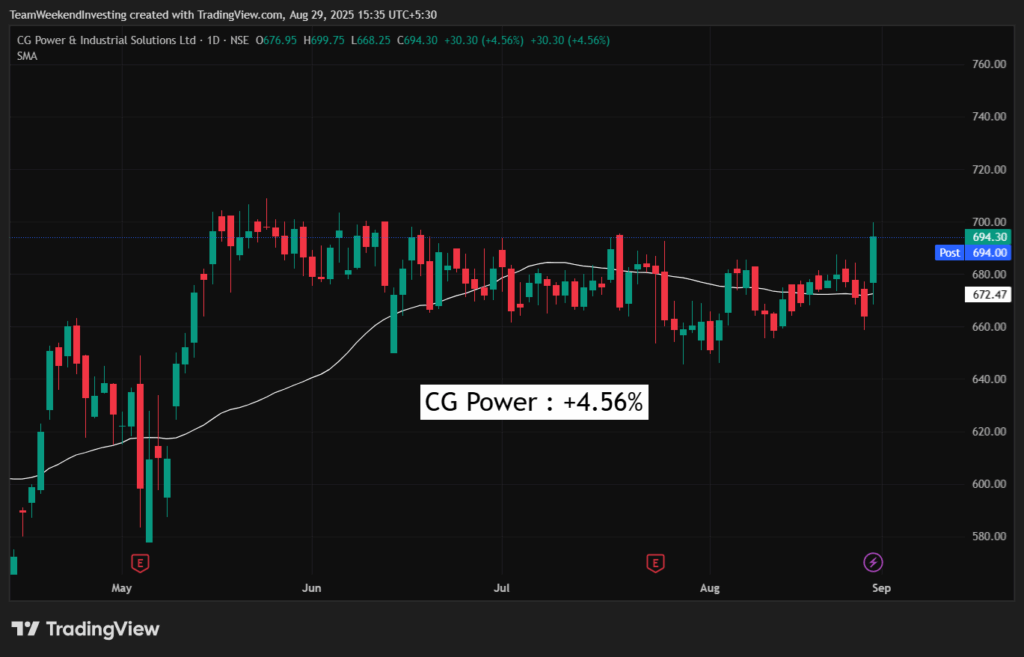Click the 760.00 price axis label
The width and height of the screenshot is (1024, 657).
pos(989,64)
